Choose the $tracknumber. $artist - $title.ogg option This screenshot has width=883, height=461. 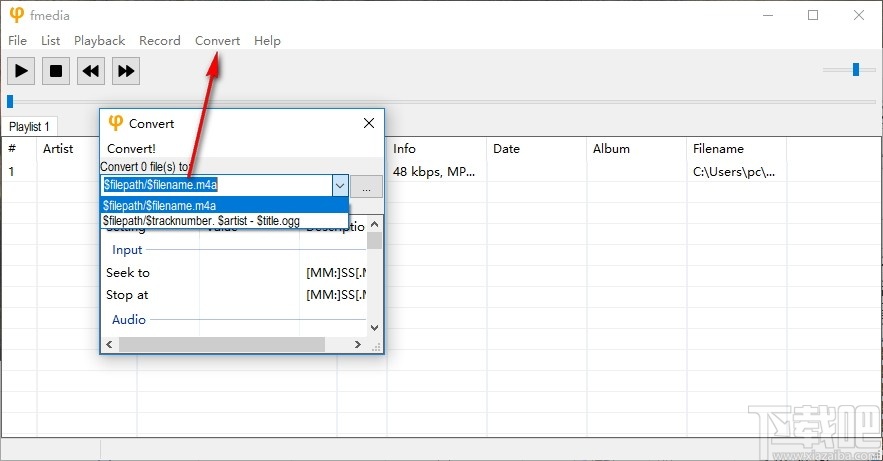(225, 221)
